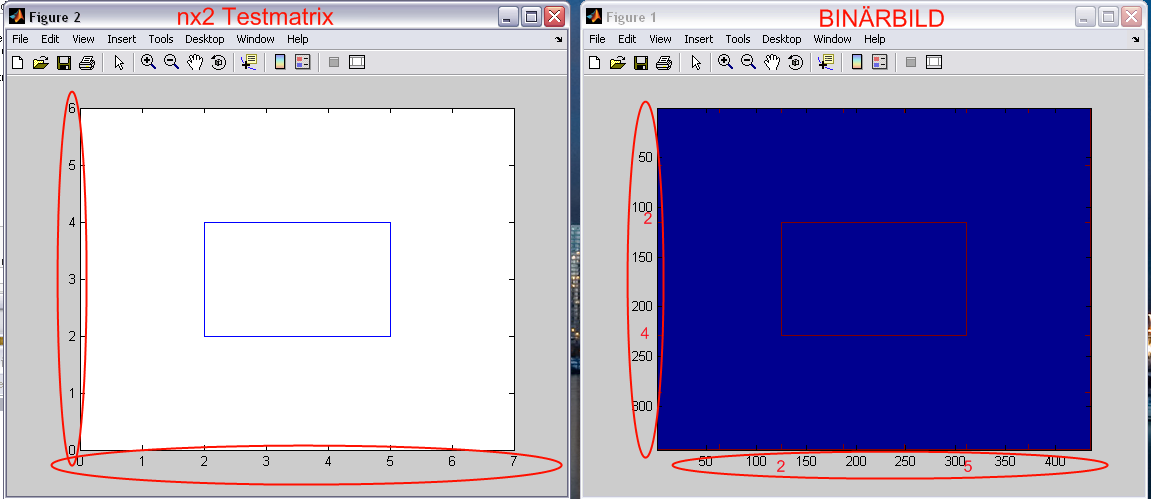
Task: Click New Figure icon in Figure 2 toolbar
Action: pyautogui.click(x=17, y=62)
